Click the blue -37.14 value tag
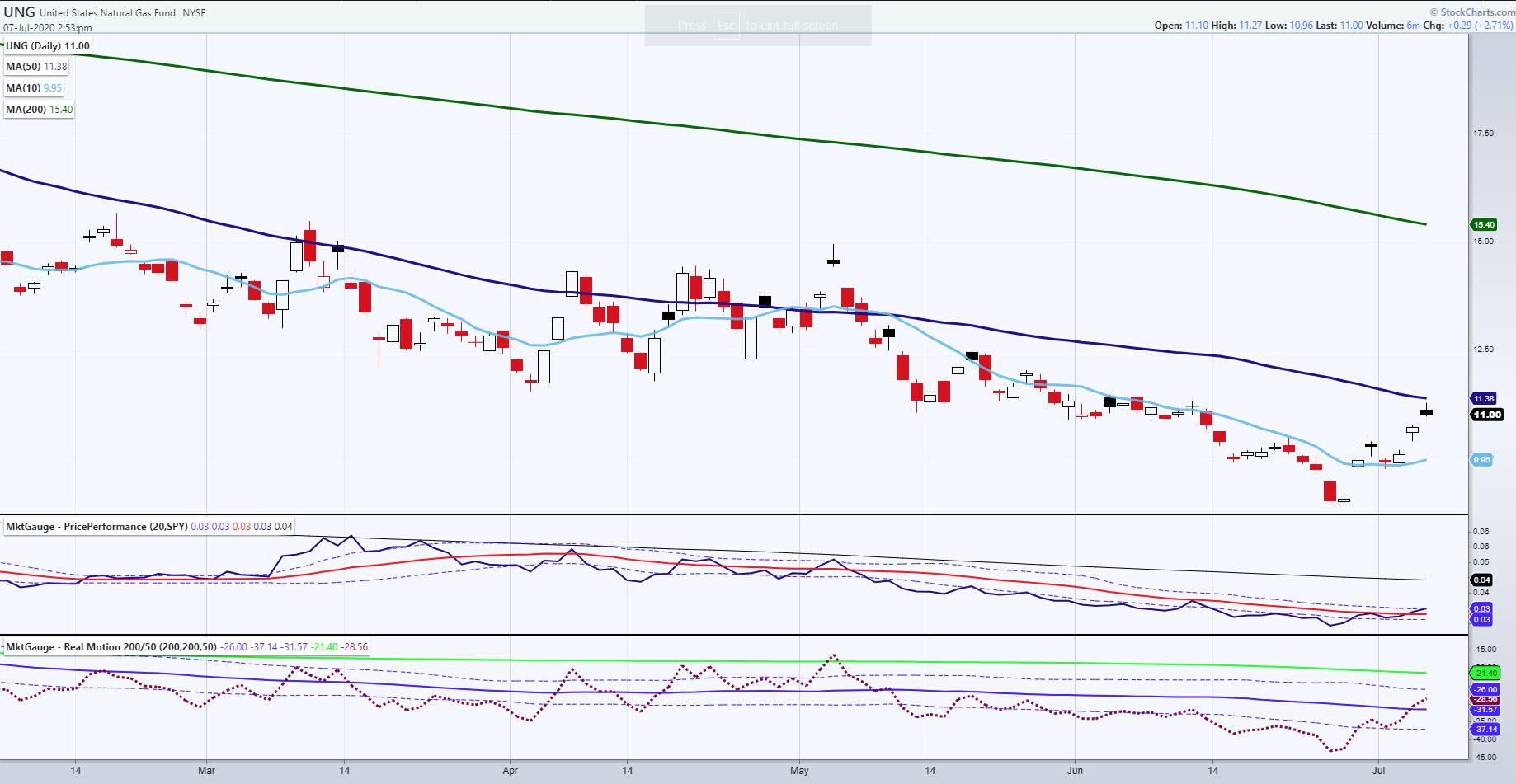 coord(1485,729)
